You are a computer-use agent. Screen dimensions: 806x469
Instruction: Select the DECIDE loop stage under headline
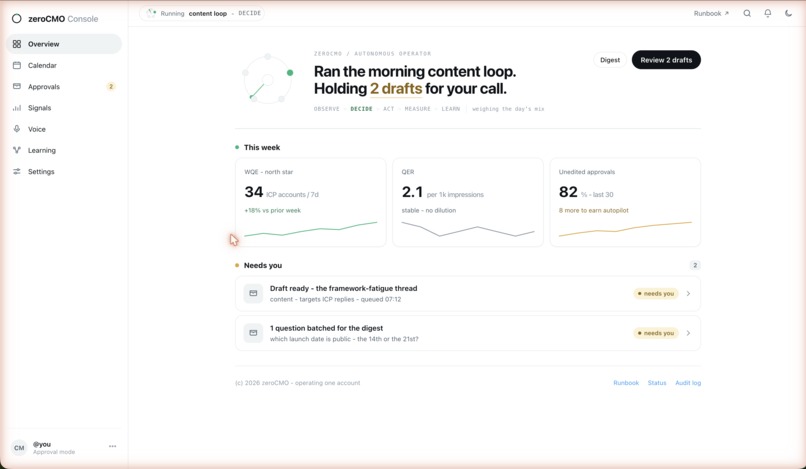(x=361, y=109)
